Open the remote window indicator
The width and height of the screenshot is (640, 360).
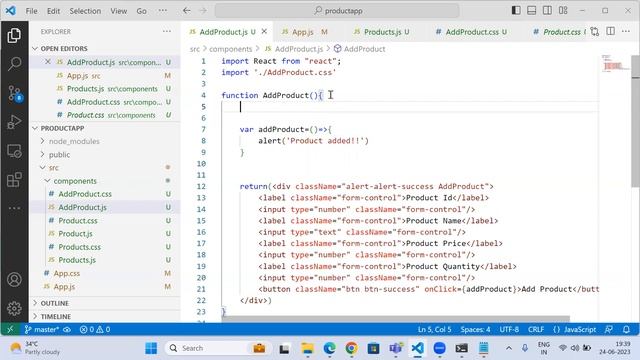(x=10, y=329)
